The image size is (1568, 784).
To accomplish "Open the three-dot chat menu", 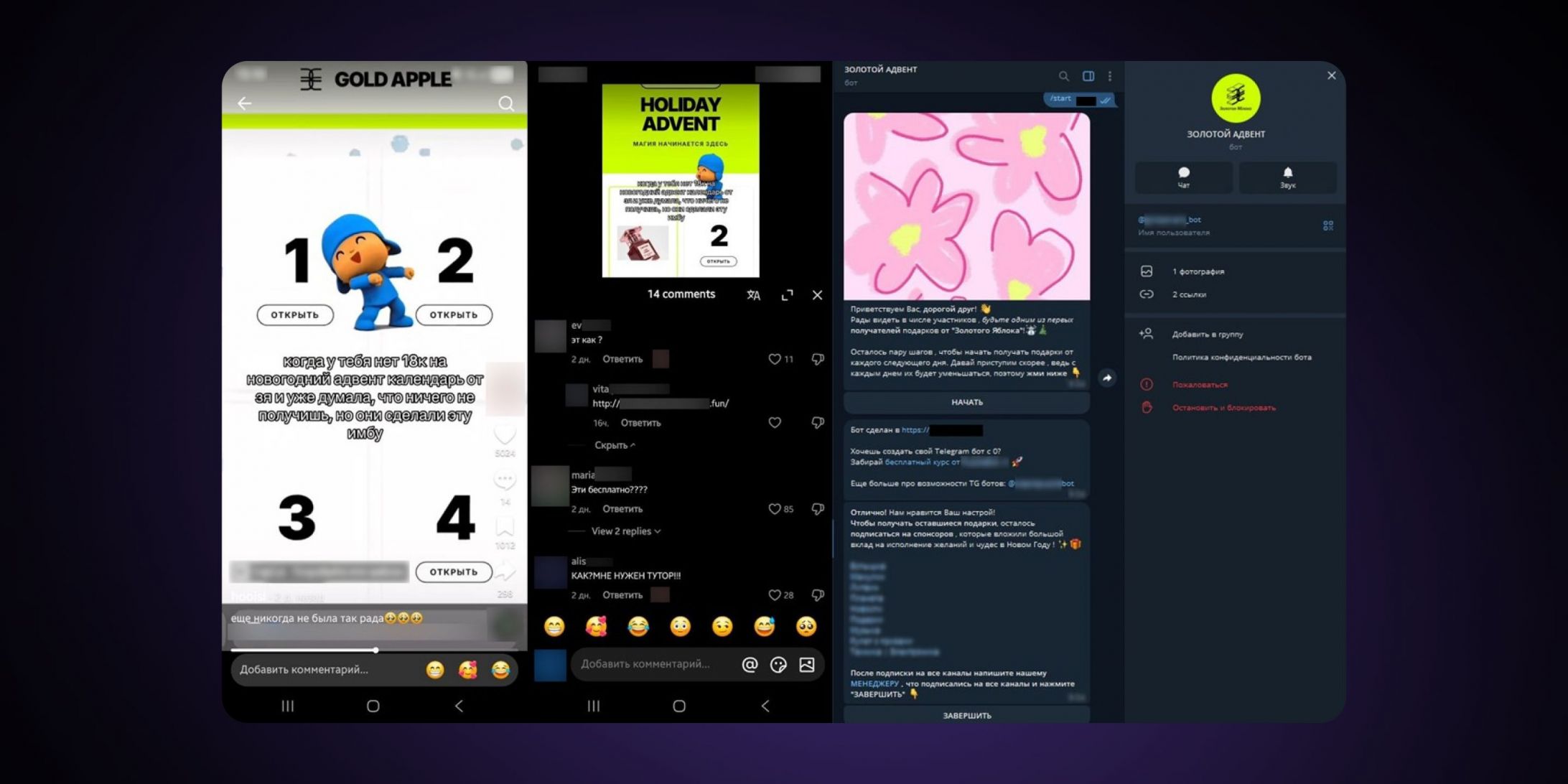I will (1110, 76).
